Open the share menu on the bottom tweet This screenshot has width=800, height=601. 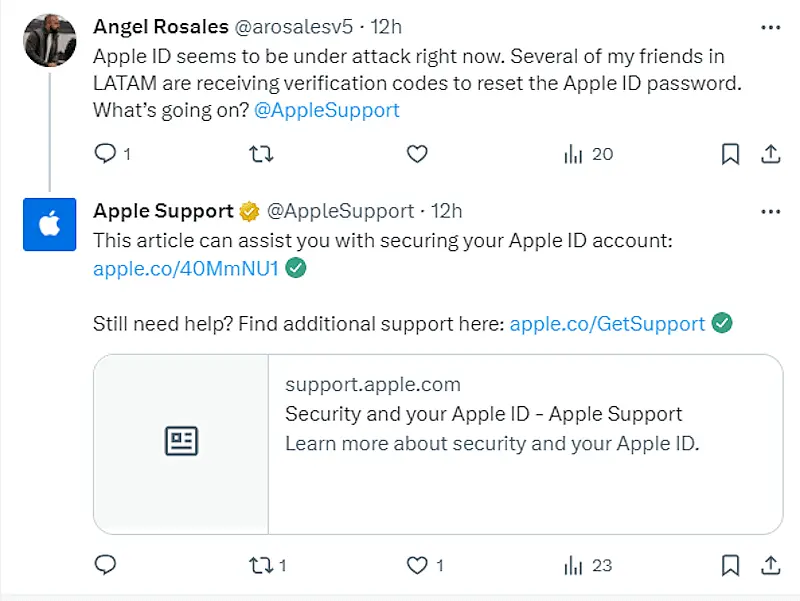[x=770, y=565]
